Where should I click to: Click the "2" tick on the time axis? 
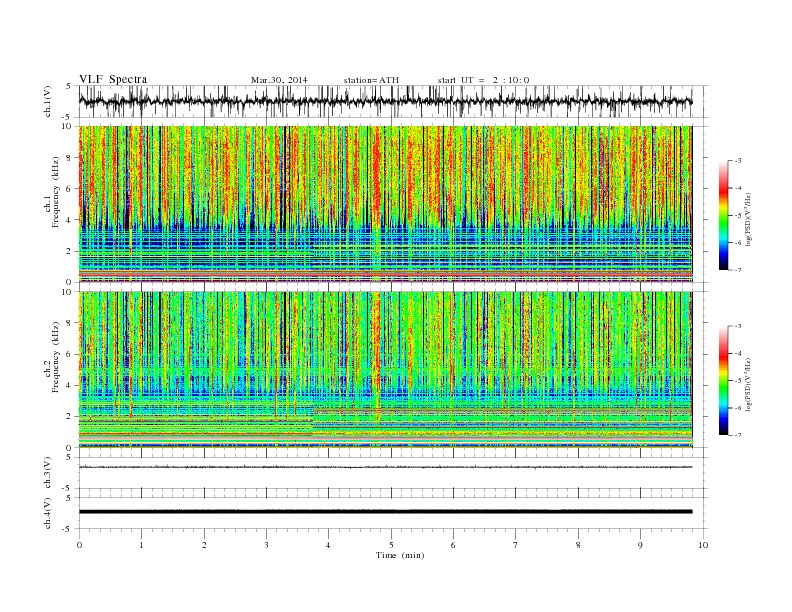coord(204,545)
